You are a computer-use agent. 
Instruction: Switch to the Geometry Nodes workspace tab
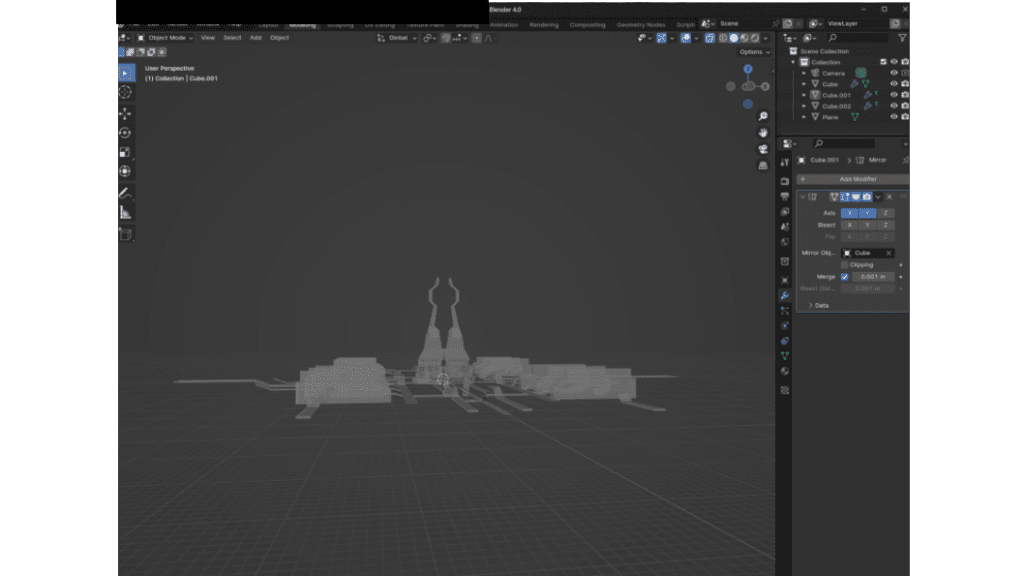[x=641, y=25]
